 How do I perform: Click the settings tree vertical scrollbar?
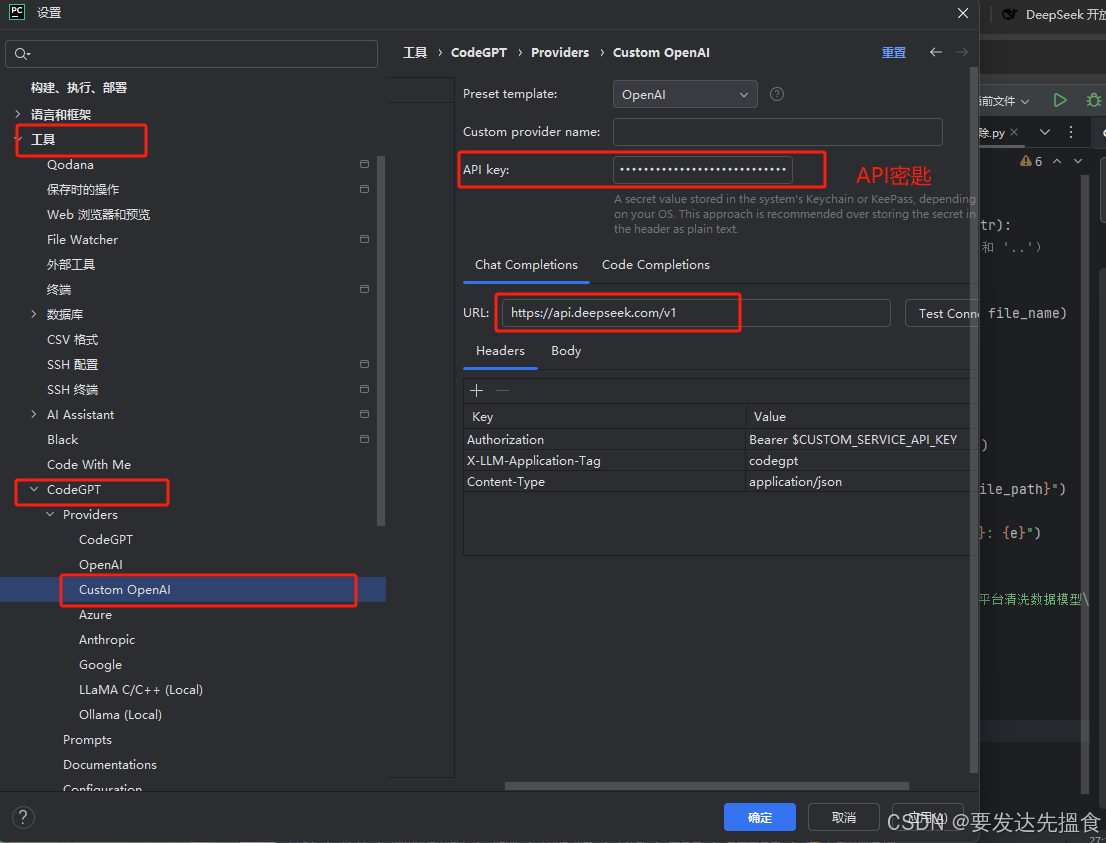pyautogui.click(x=381, y=341)
